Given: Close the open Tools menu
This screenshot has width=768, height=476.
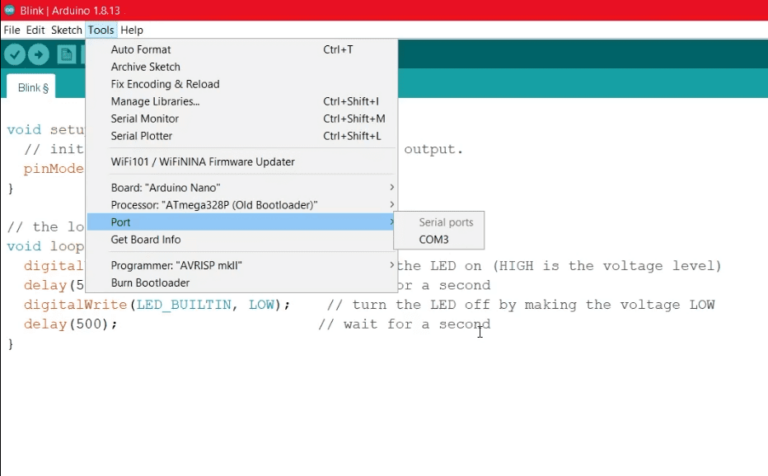Looking at the screenshot, I should pyautogui.click(x=101, y=30).
